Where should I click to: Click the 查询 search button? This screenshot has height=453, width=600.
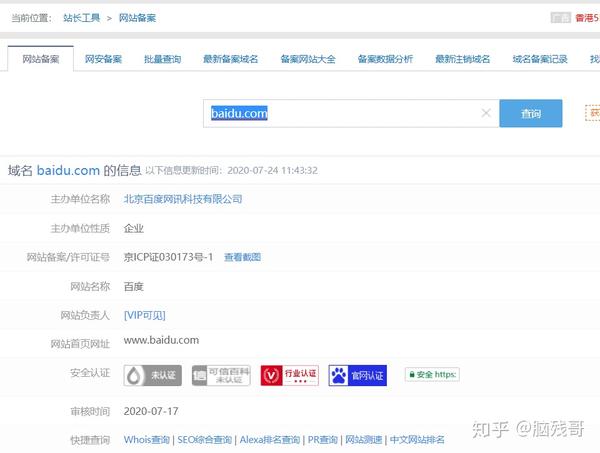point(531,113)
